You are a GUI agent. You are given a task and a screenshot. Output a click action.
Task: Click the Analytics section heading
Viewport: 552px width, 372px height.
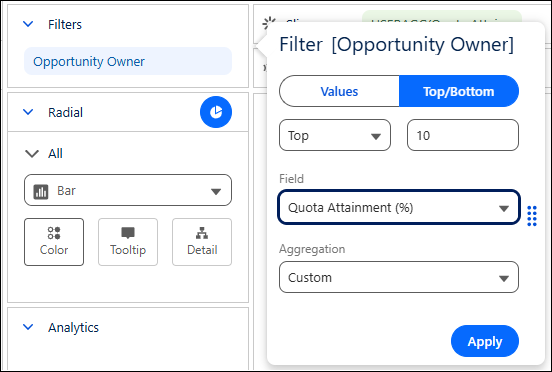pyautogui.click(x=73, y=327)
